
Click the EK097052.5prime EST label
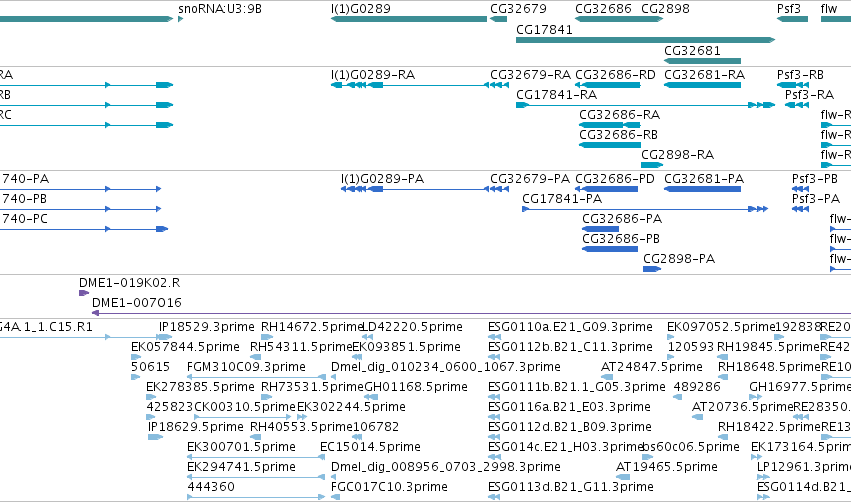[x=721, y=327]
